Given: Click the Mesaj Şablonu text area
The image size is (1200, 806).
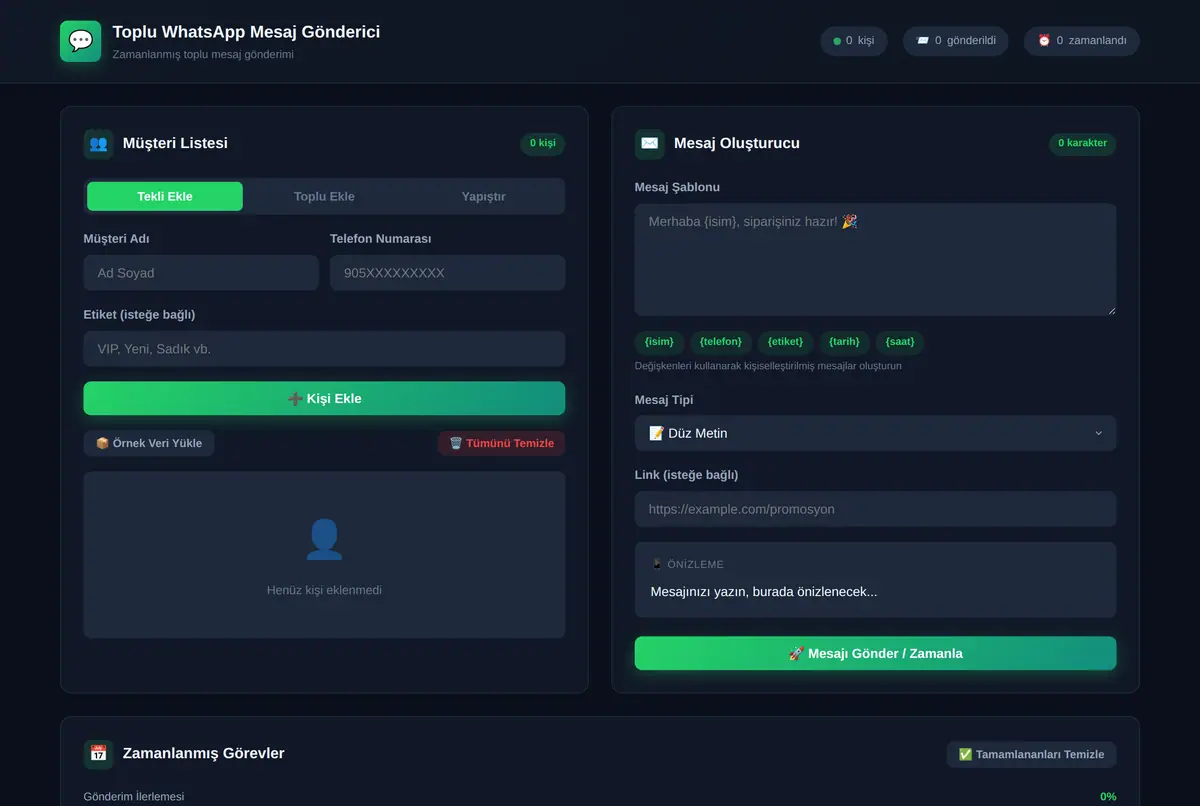Looking at the screenshot, I should (x=875, y=260).
